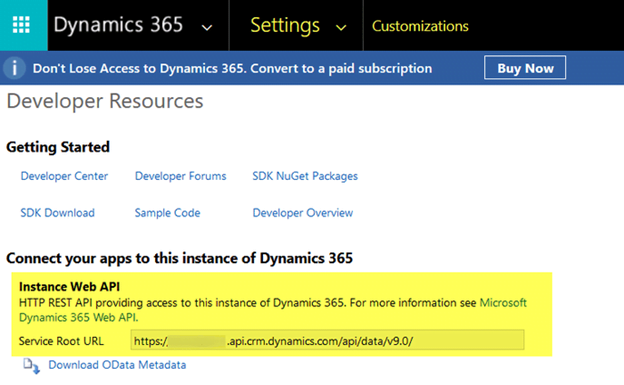The width and height of the screenshot is (624, 385).
Task: Click the Download OData Metadata link
Action: [x=117, y=365]
